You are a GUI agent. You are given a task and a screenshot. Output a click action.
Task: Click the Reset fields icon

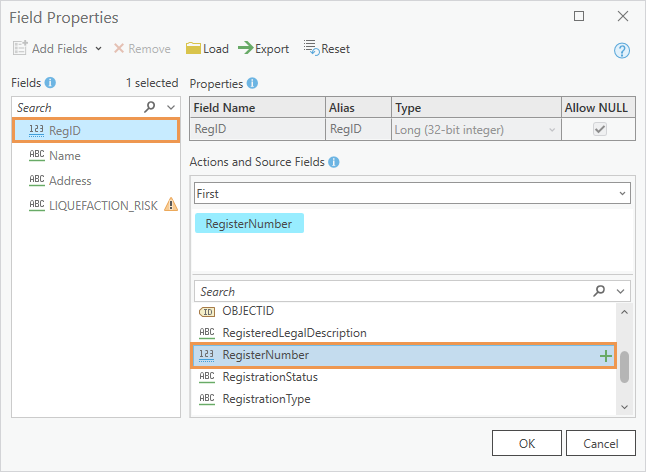[x=310, y=48]
